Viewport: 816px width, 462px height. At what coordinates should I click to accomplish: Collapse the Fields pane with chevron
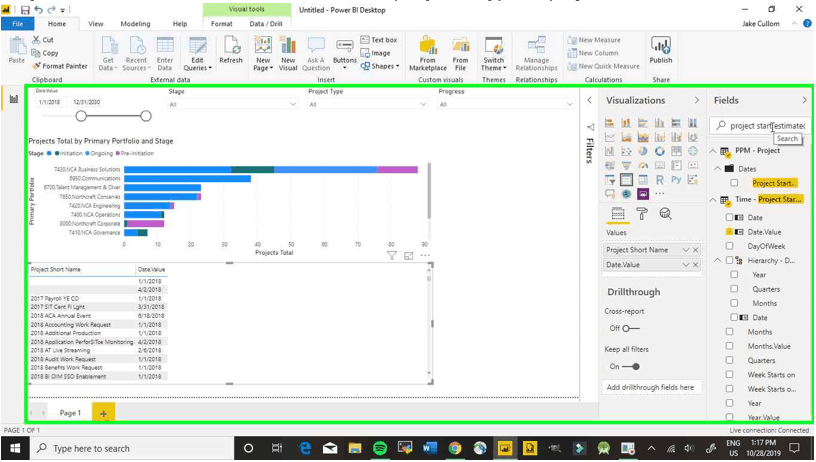click(805, 100)
